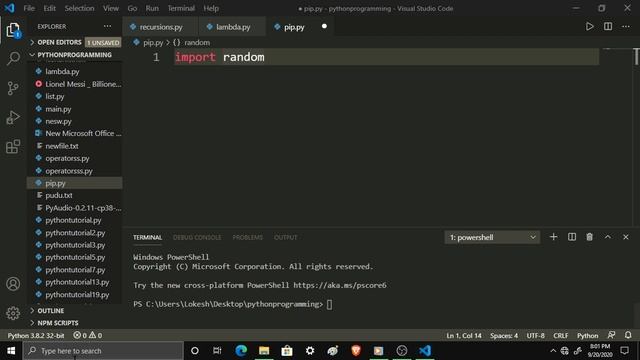Open the Search view in activity bar
The height and width of the screenshot is (360, 640).
click(13, 58)
